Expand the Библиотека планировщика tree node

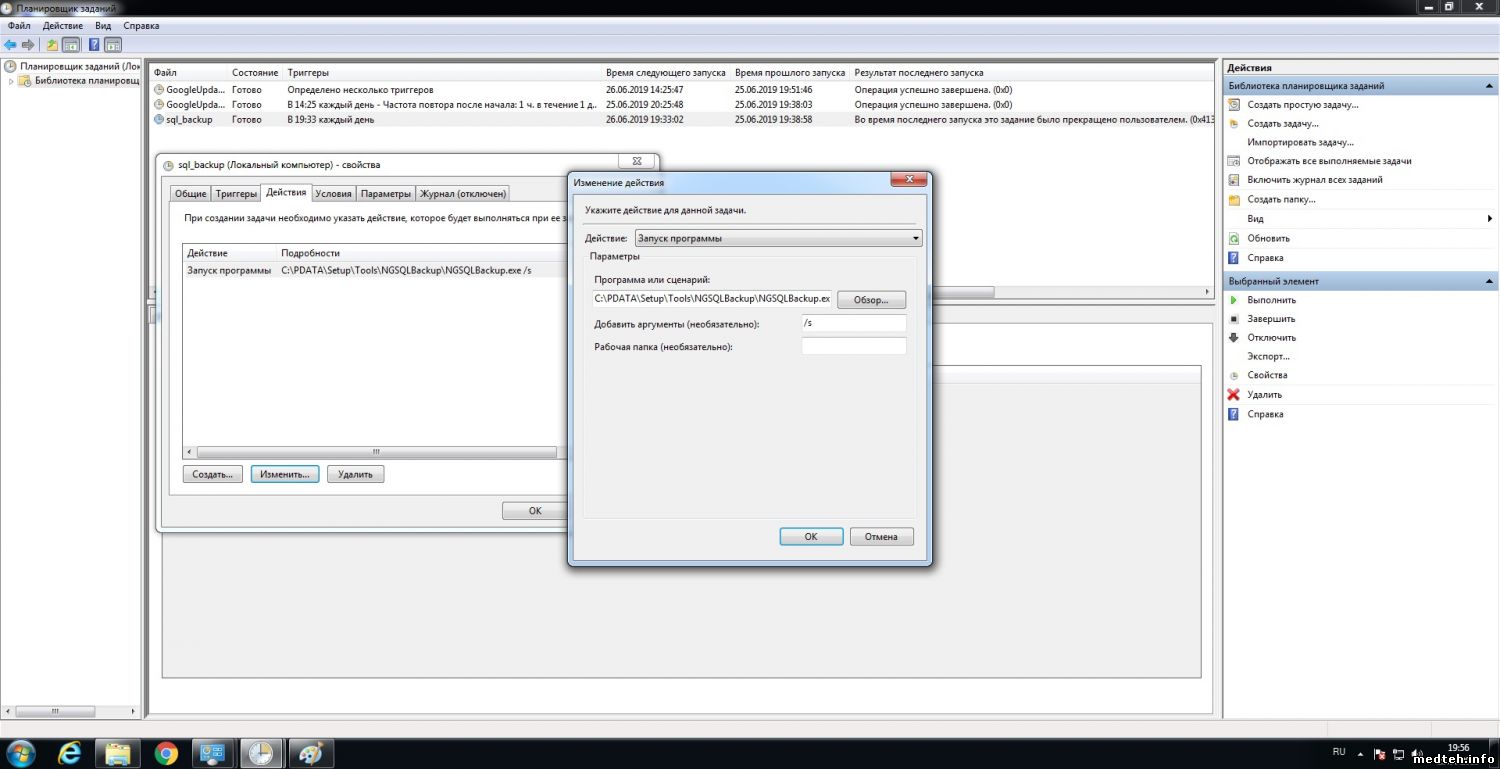click(11, 82)
